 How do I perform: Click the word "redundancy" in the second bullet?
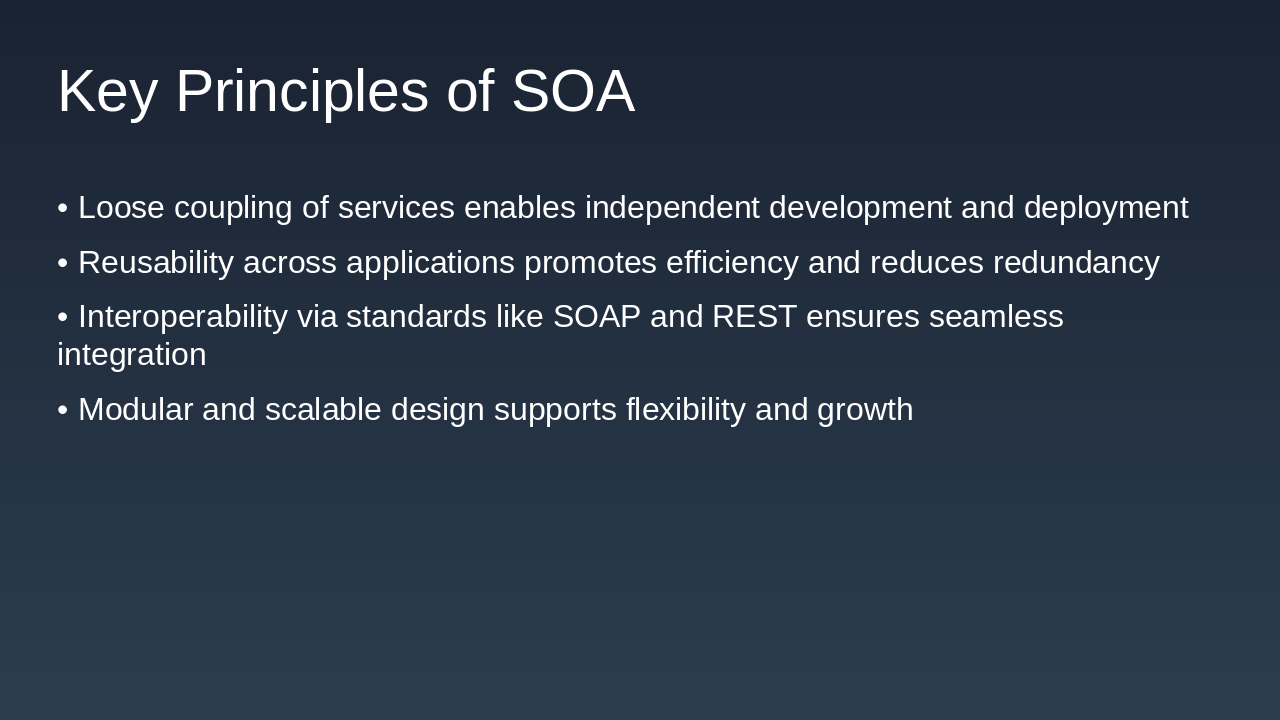(x=1076, y=263)
